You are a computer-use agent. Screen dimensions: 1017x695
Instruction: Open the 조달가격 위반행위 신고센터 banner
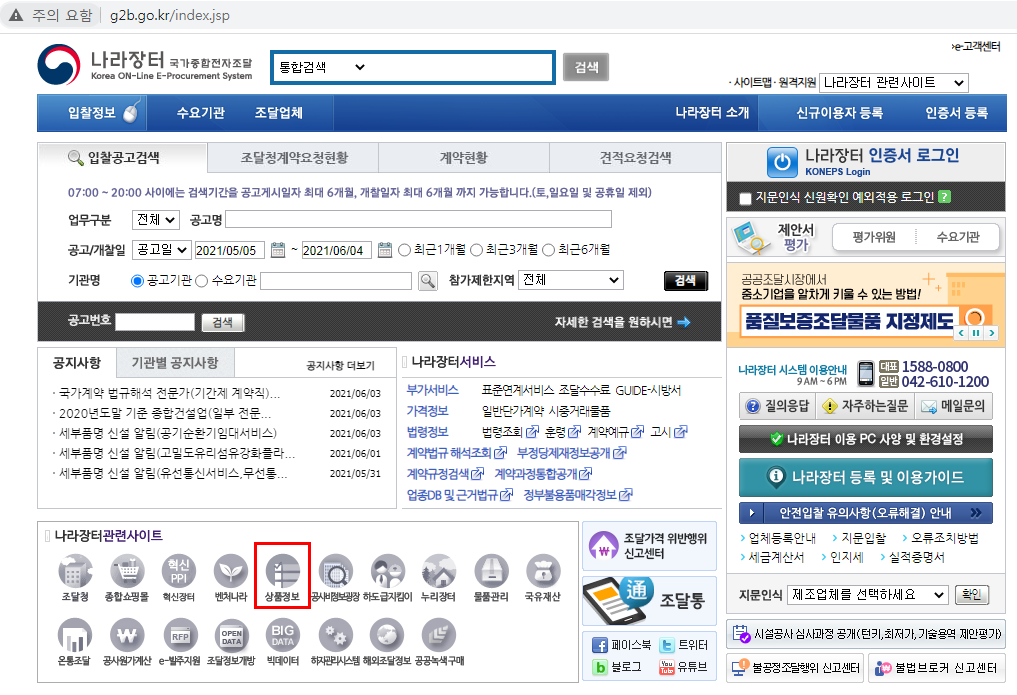649,545
